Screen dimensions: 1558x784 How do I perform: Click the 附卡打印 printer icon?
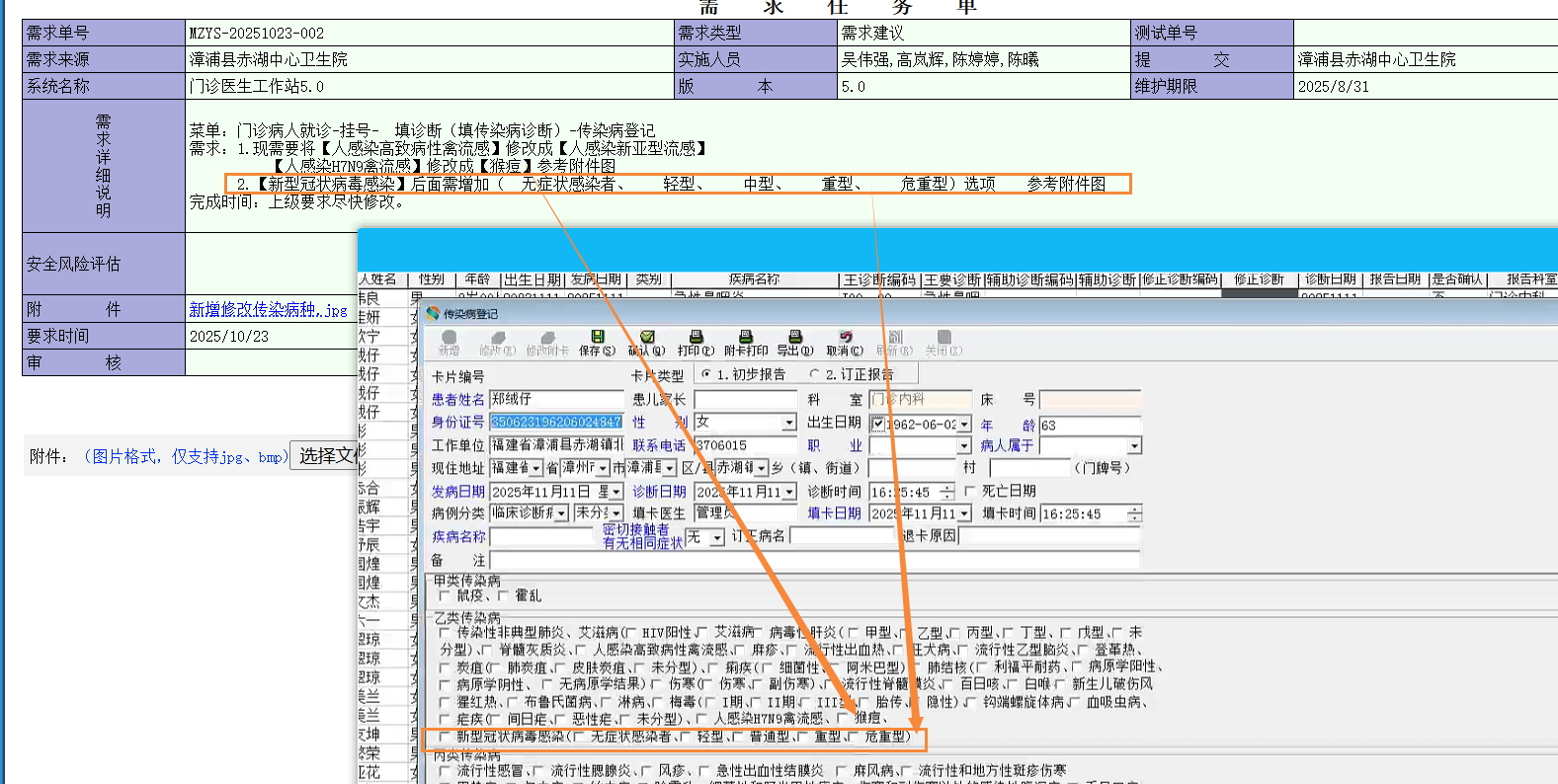(x=746, y=337)
